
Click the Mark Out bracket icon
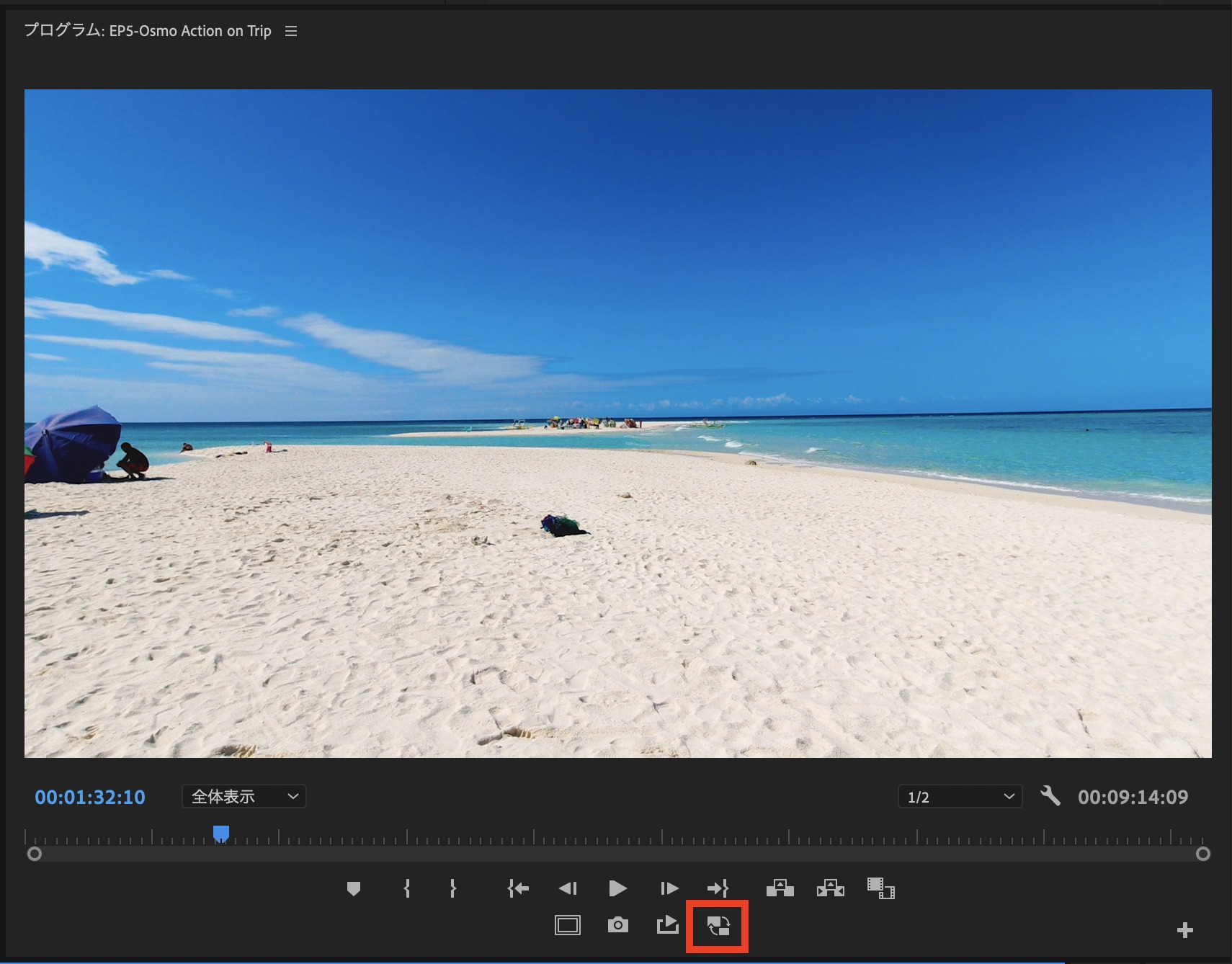click(452, 888)
